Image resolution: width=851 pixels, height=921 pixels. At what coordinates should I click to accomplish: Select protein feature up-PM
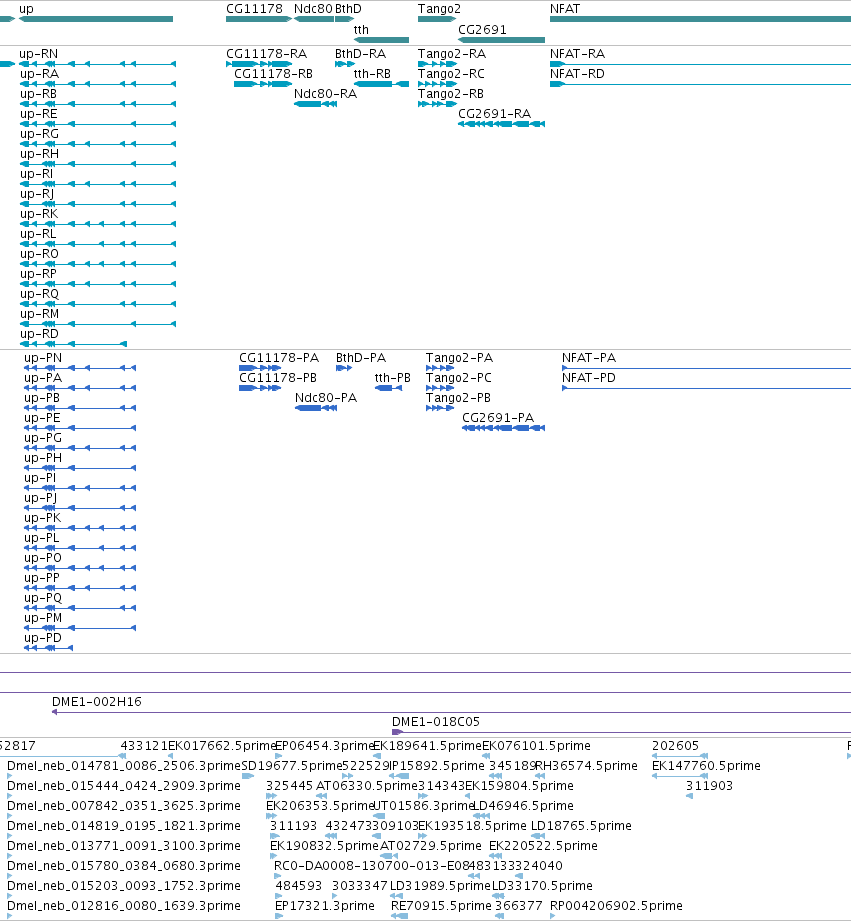80,628
